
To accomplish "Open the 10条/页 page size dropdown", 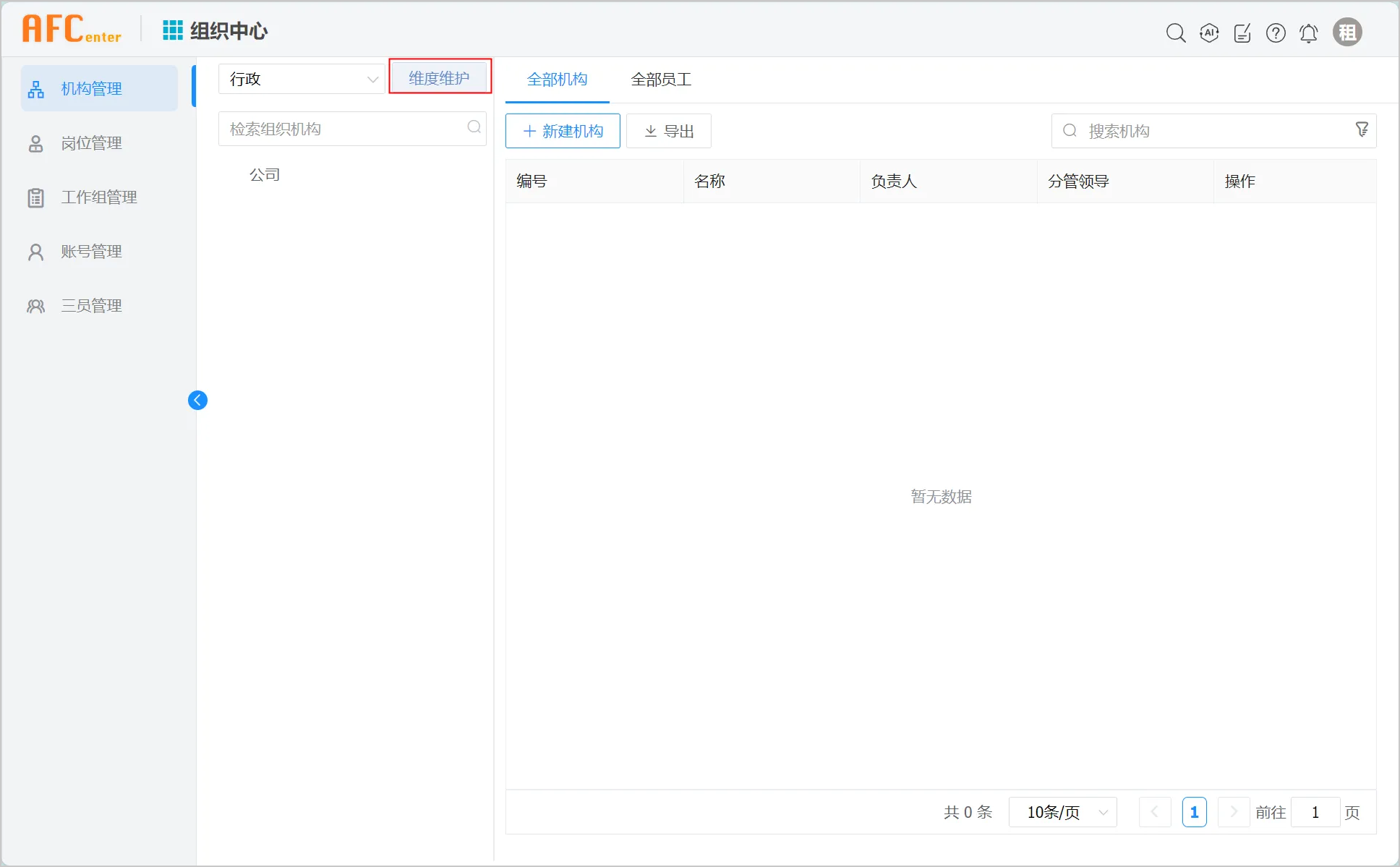I will (1062, 812).
